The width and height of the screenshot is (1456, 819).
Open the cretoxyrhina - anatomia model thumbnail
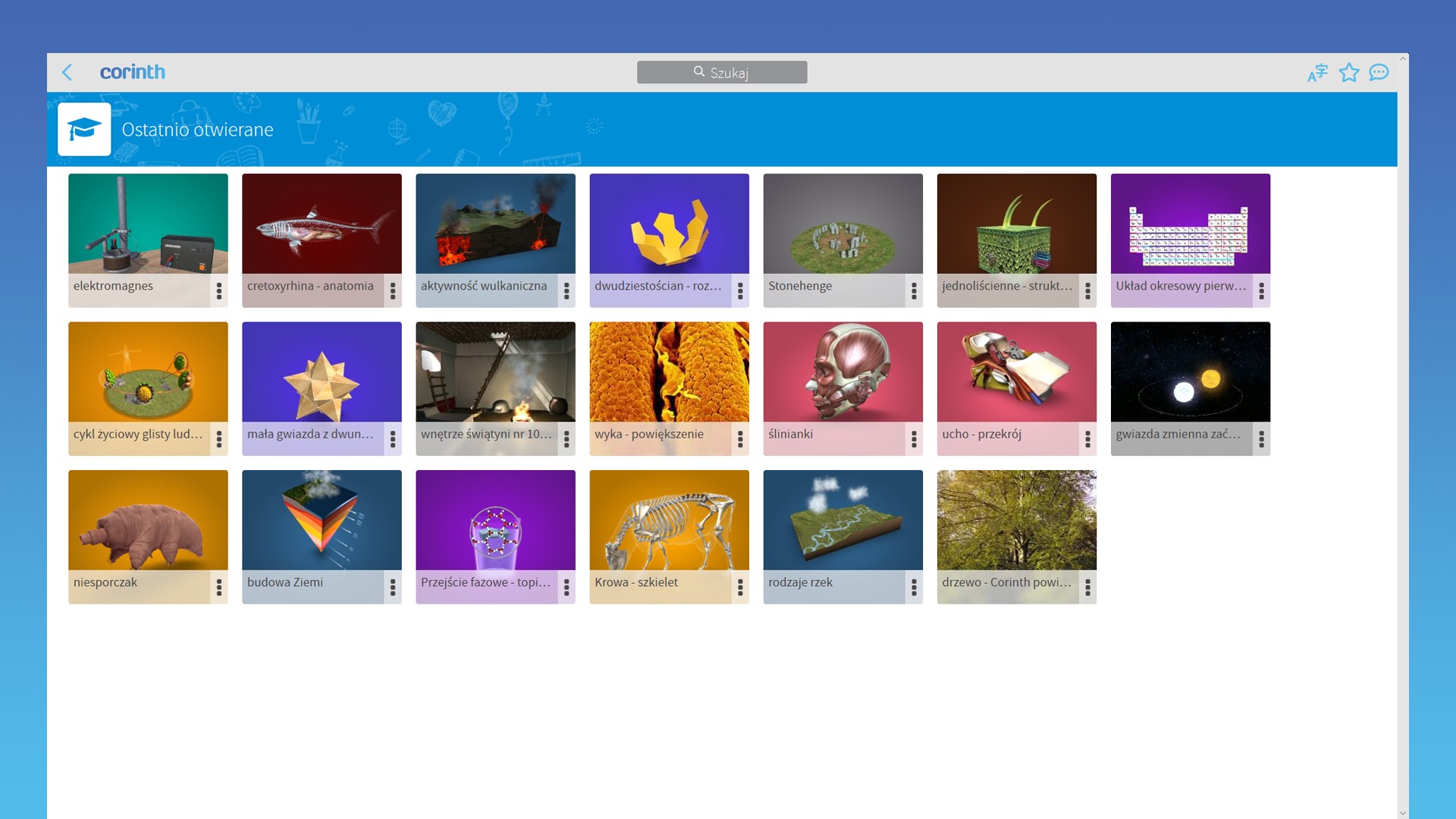[322, 224]
